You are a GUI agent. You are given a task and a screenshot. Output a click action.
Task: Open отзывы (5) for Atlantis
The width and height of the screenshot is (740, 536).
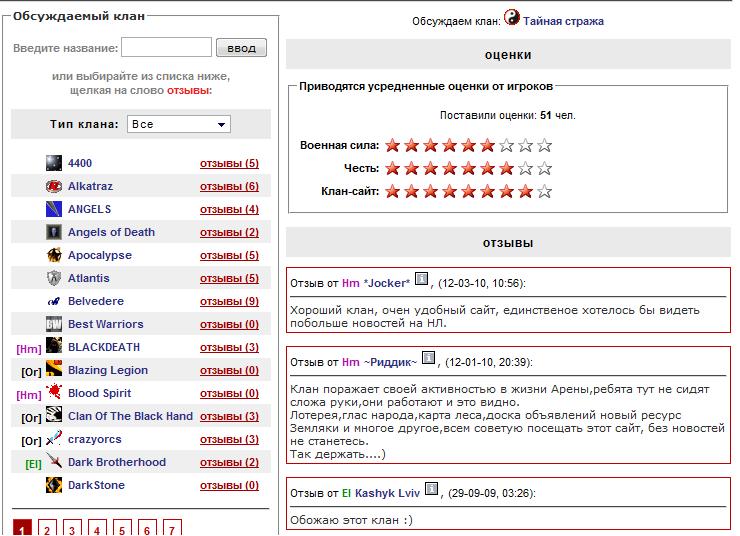(229, 278)
